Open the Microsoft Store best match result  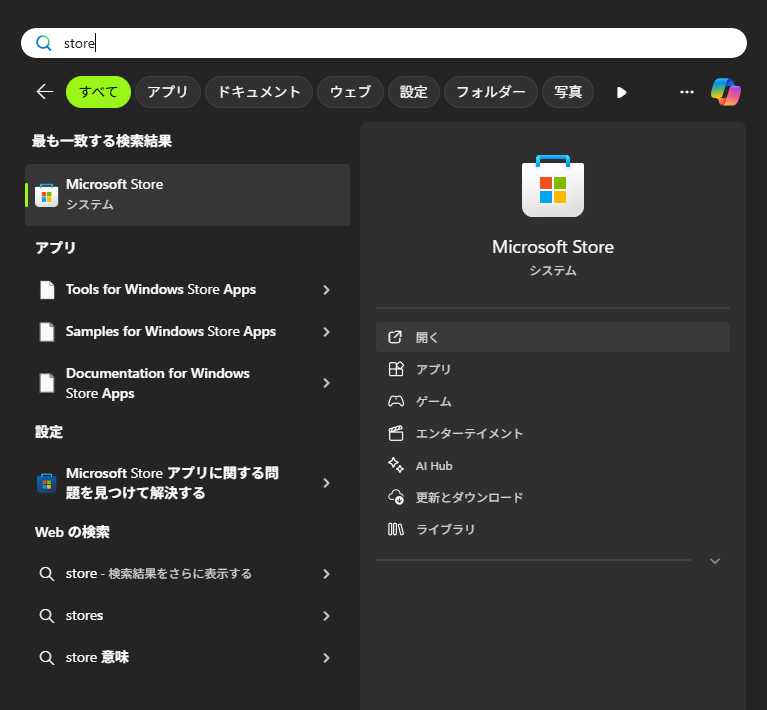tap(187, 195)
